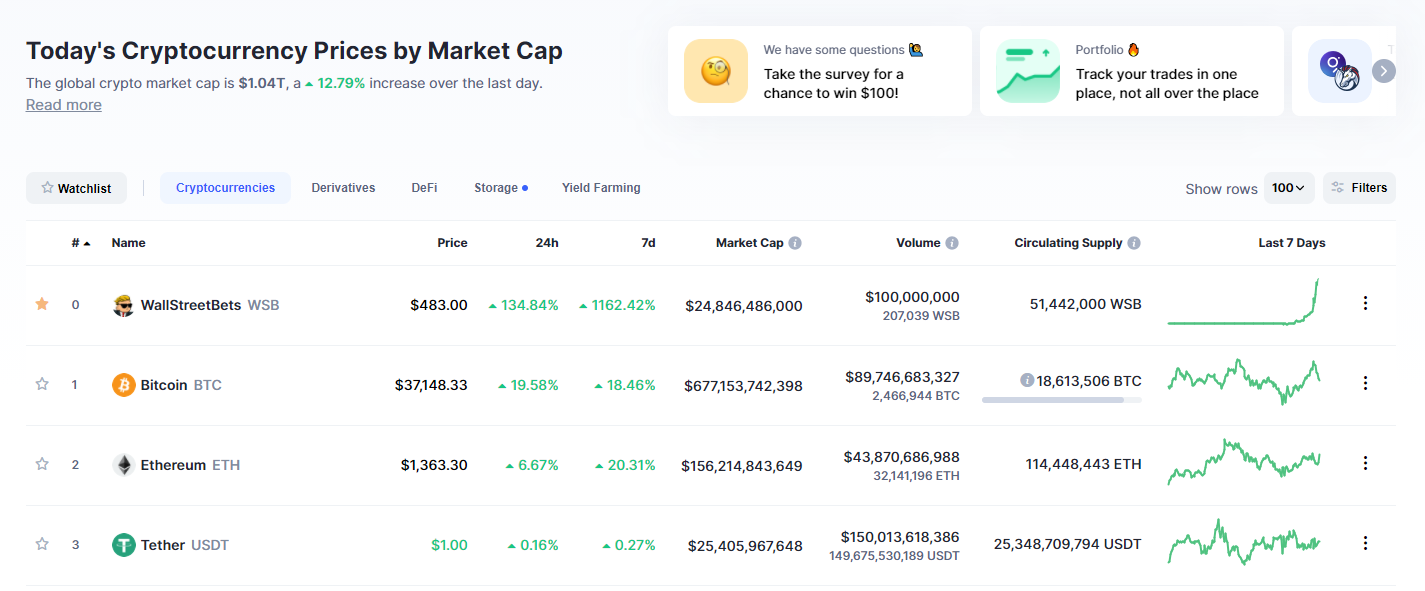The width and height of the screenshot is (1425, 591).
Task: Click info icon beside Circulating Supply header
Action: (x=1134, y=243)
